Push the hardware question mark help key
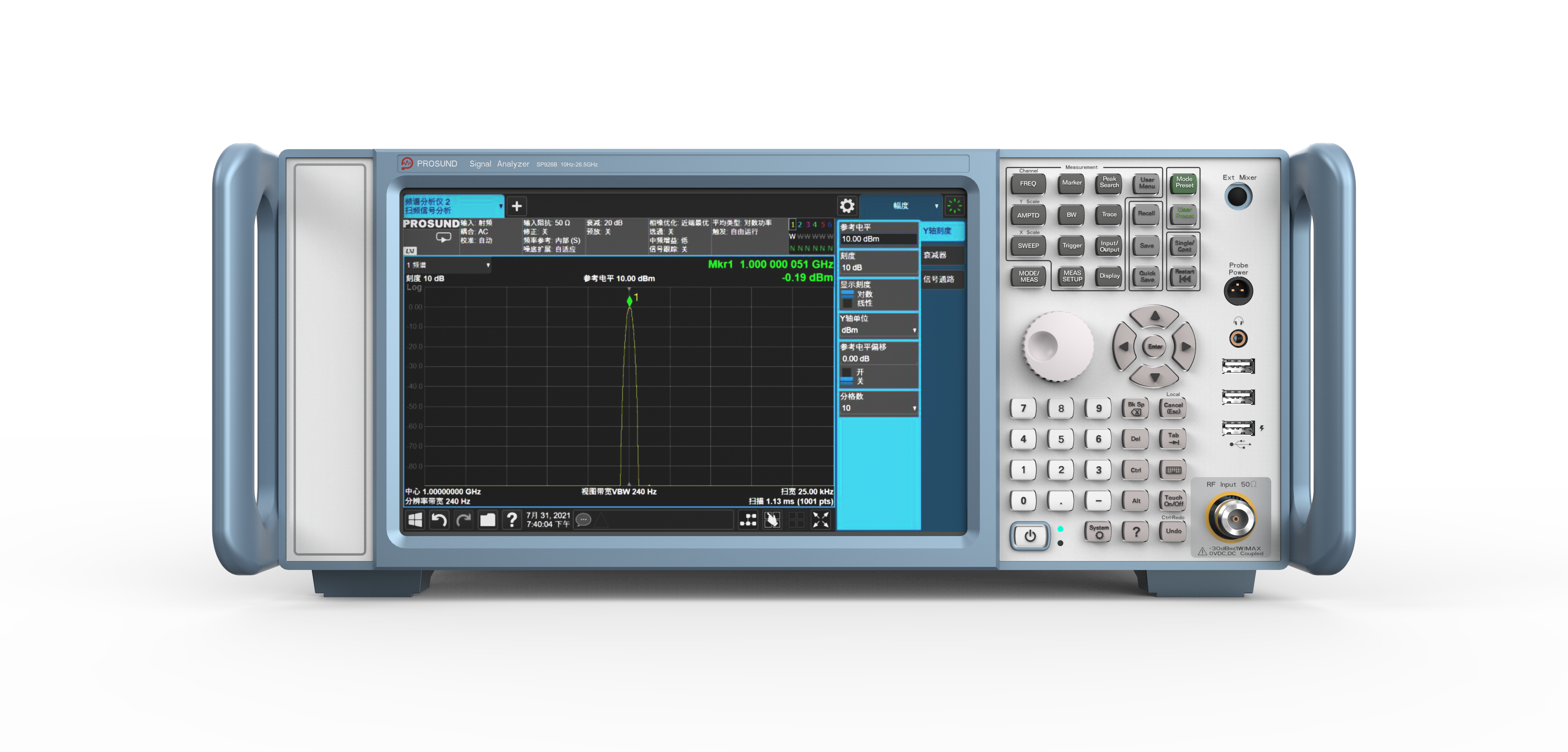Screen dimensions: 1568x752 click(x=1136, y=531)
